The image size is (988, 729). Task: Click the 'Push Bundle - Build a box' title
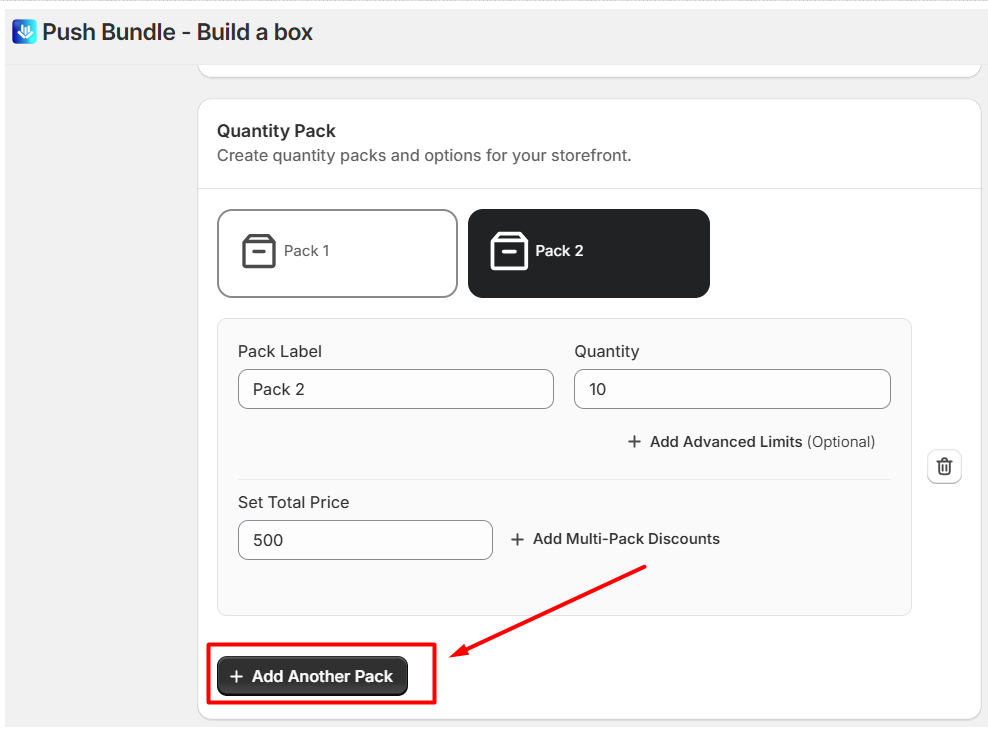177,32
